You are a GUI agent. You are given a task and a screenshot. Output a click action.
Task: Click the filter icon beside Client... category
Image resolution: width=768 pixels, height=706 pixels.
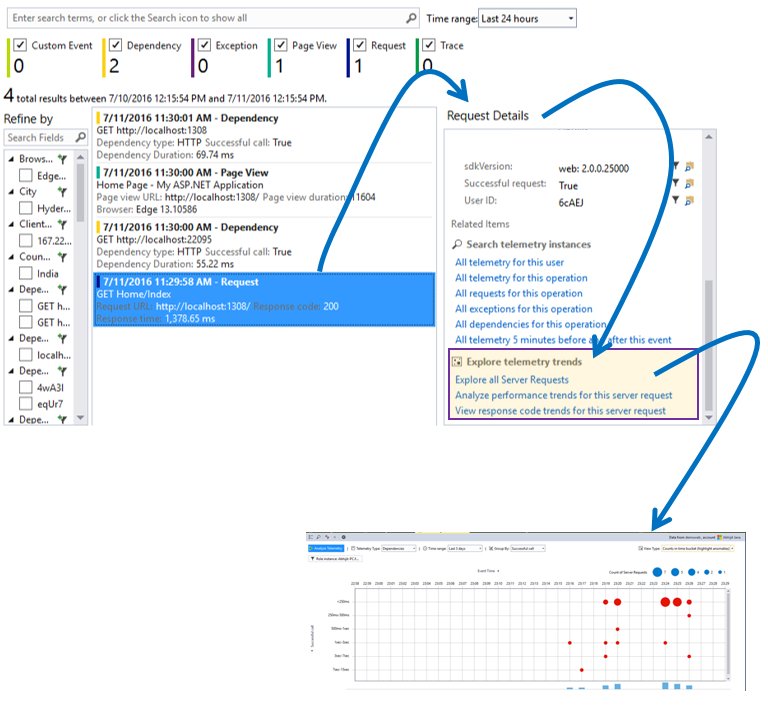pyautogui.click(x=62, y=224)
